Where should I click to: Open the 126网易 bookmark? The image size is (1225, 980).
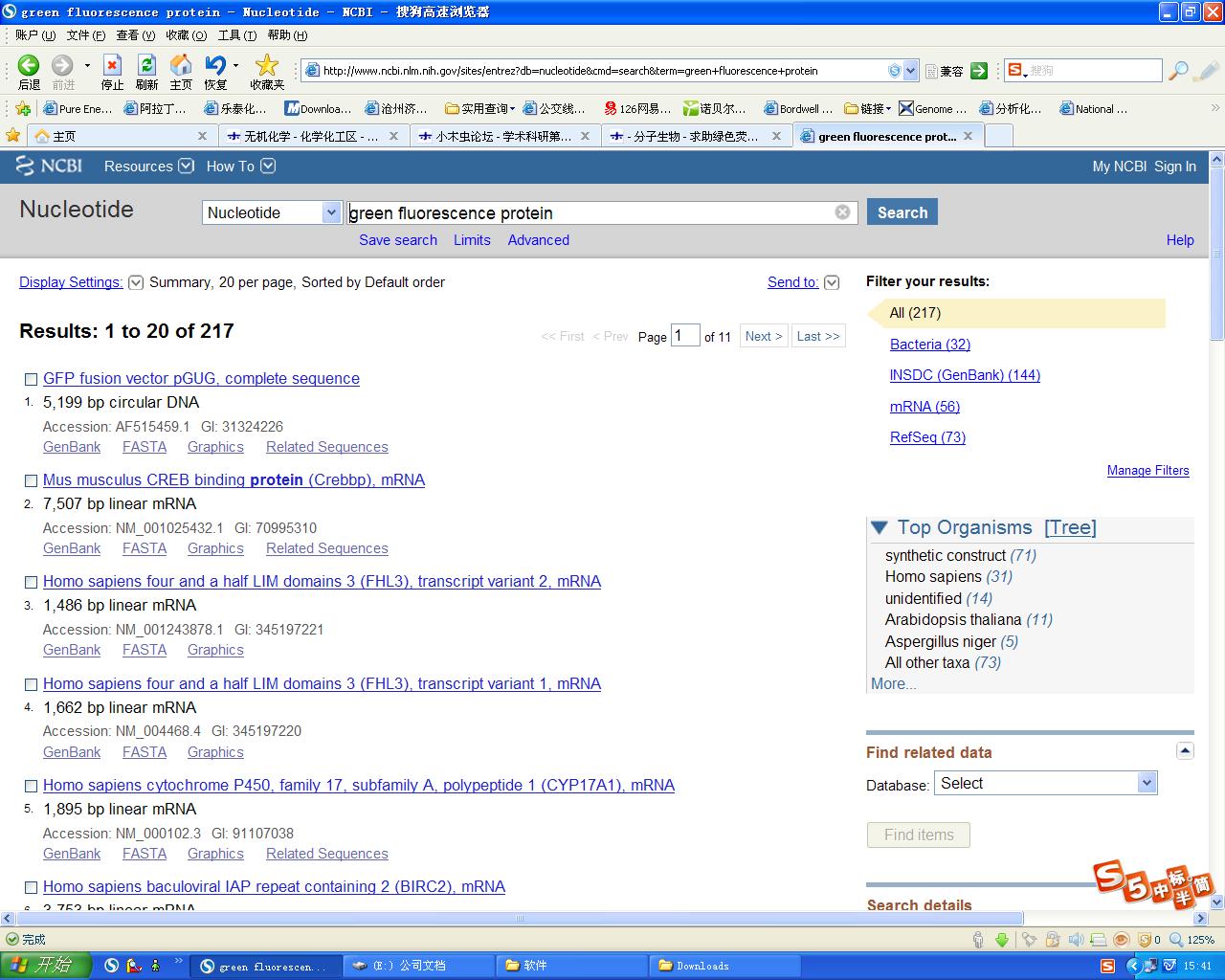[x=637, y=109]
